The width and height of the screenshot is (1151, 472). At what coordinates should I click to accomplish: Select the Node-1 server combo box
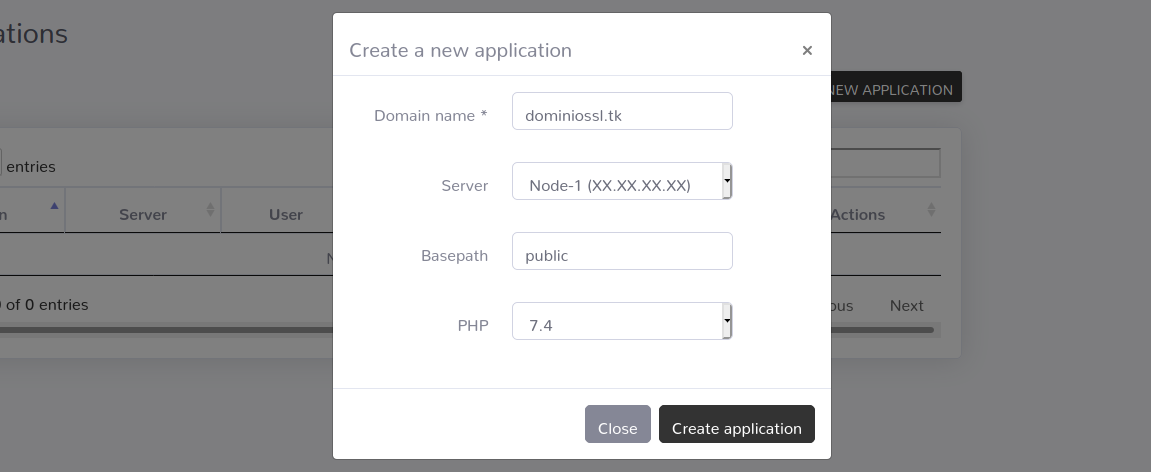pyautogui.click(x=622, y=181)
